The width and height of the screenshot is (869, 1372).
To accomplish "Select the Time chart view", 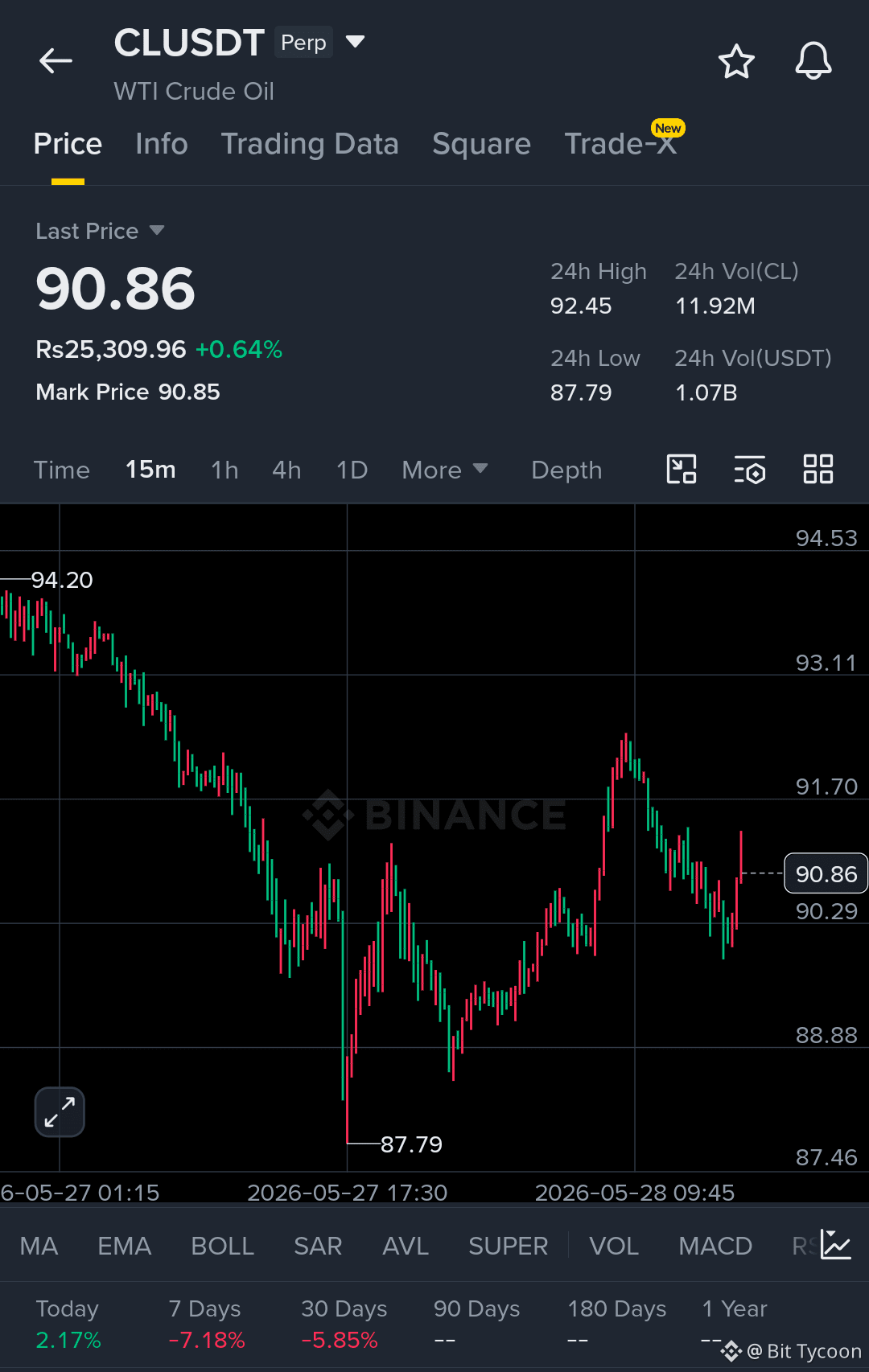I will coord(62,470).
